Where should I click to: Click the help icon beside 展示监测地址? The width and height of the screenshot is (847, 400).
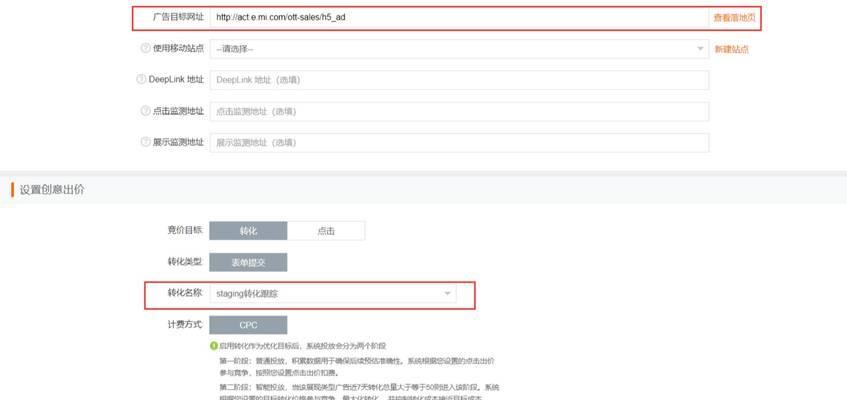pos(145,142)
